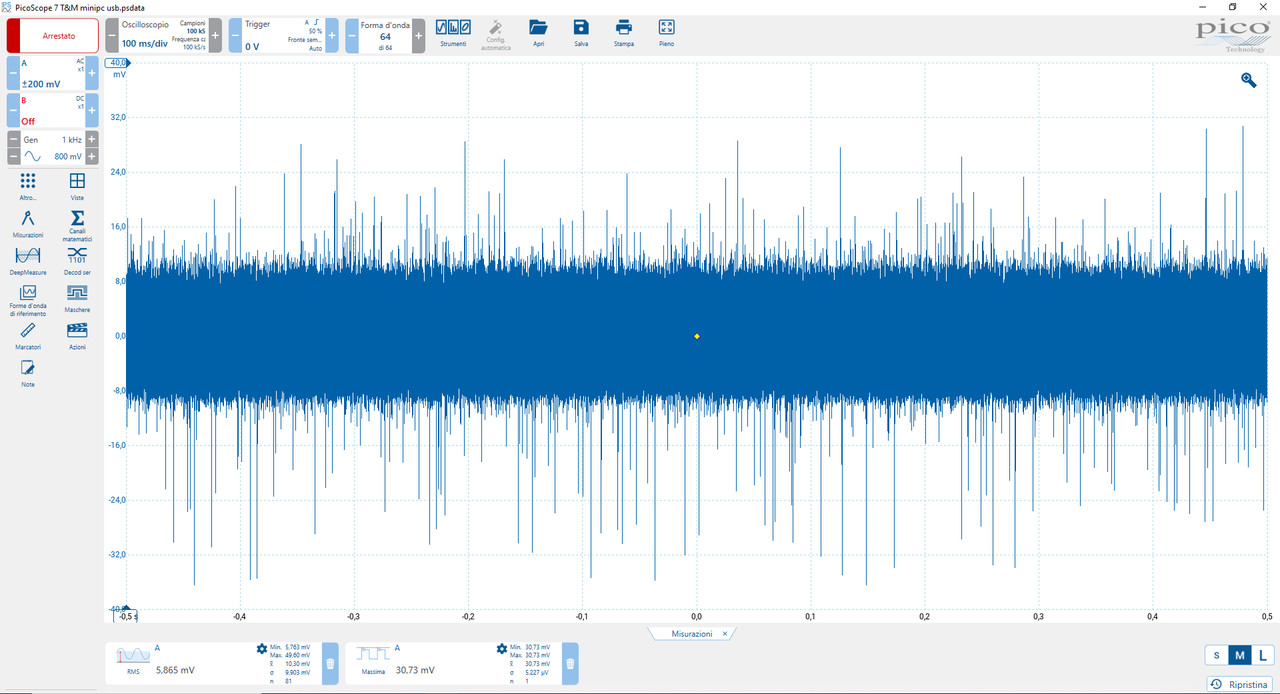Lower the trigger level with minus
Image resolution: width=1280 pixels, height=694 pixels.
coord(235,35)
